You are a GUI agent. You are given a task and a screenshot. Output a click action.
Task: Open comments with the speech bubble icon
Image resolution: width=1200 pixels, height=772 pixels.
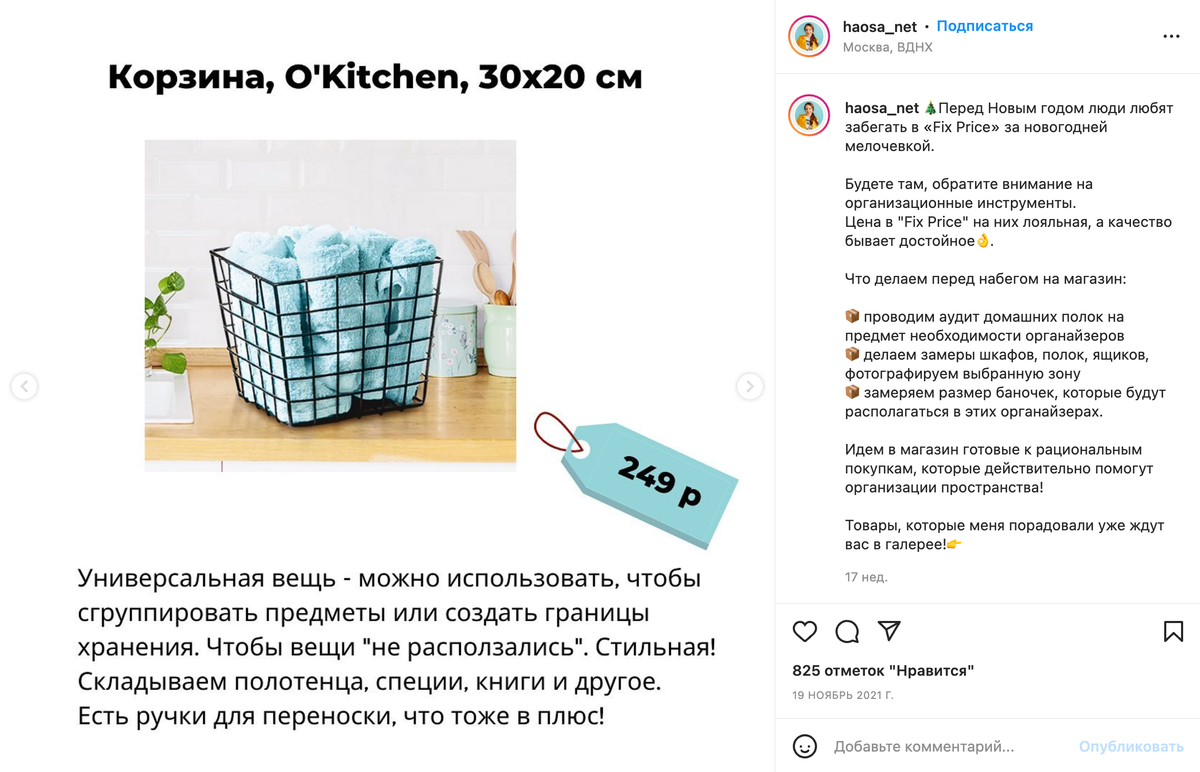point(847,631)
